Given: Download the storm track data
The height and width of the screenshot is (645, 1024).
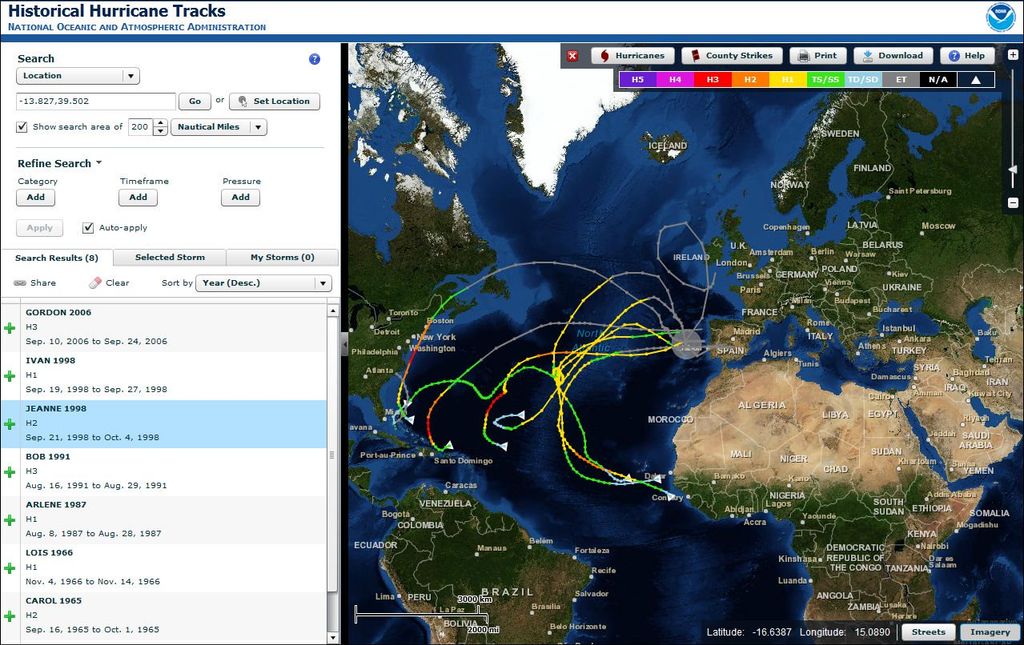Looking at the screenshot, I should (893, 56).
